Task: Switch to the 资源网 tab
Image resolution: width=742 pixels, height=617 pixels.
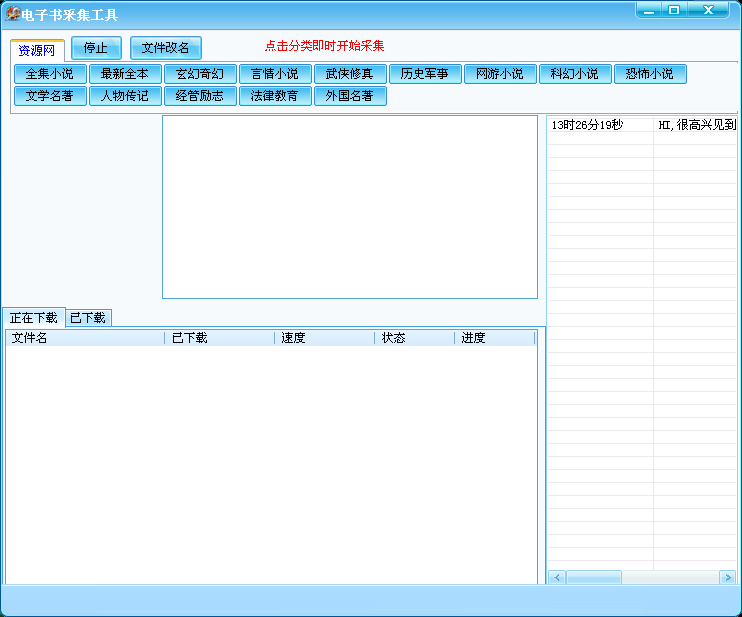Action: click(37, 50)
